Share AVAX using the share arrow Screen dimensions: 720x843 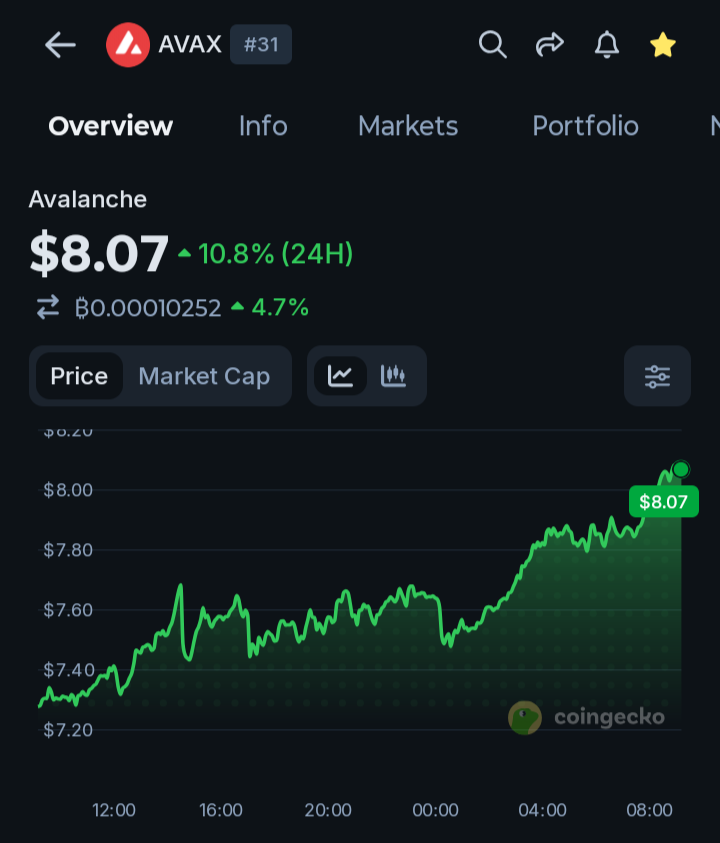(x=550, y=45)
